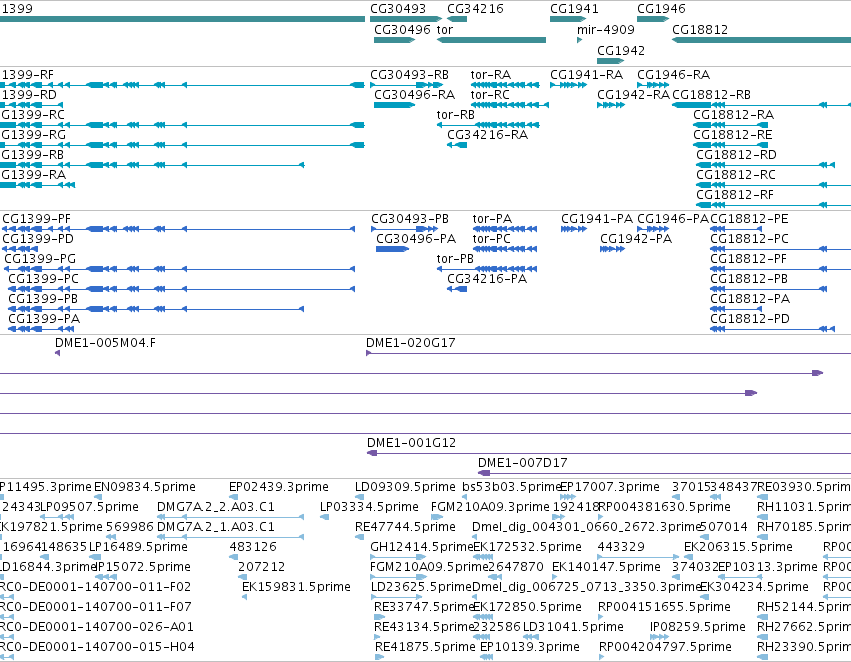Screen dimensions: 851x662
Task: Click the tor-RA transcript label
Action: [x=491, y=74]
